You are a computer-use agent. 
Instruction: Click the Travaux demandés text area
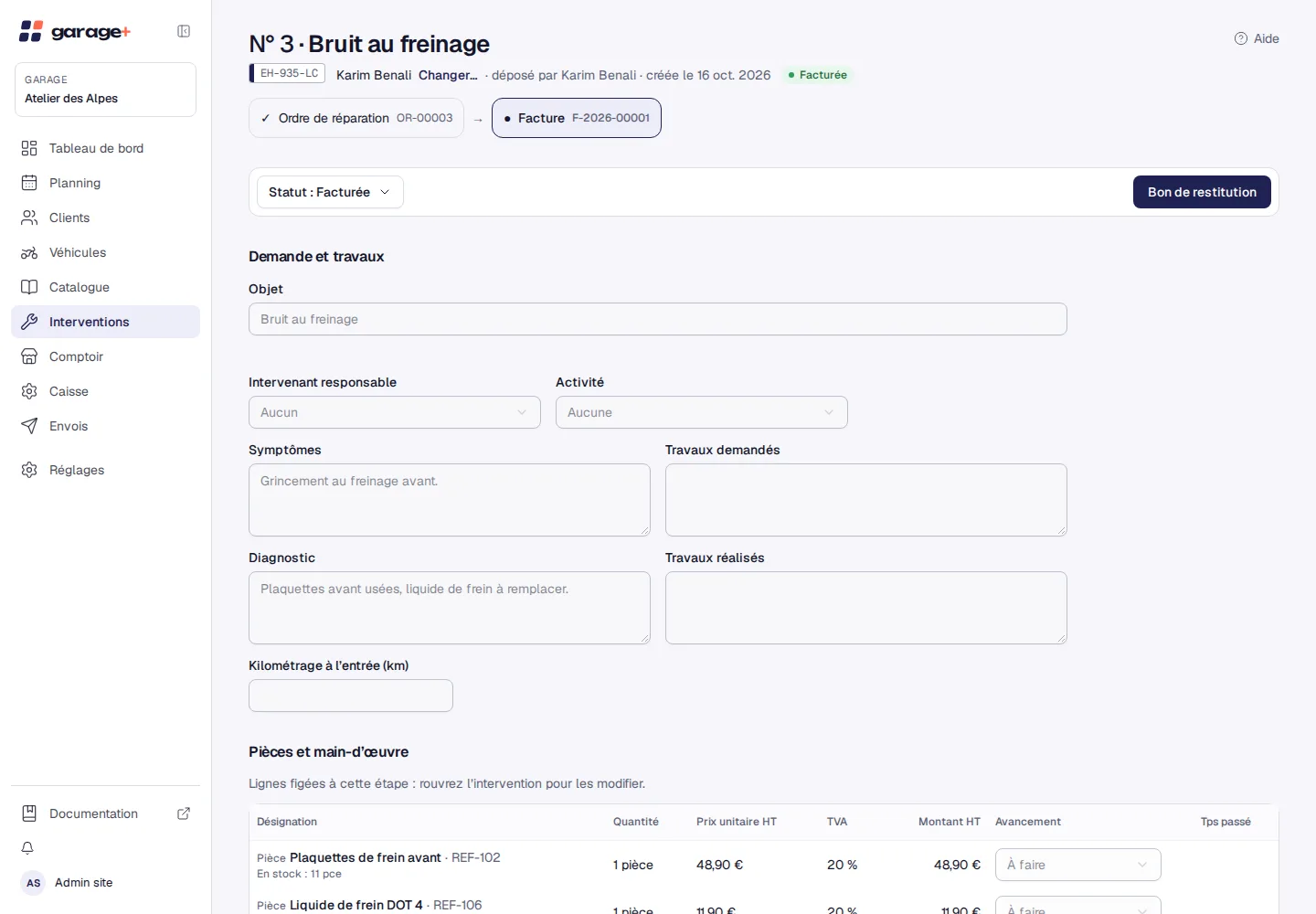point(866,500)
